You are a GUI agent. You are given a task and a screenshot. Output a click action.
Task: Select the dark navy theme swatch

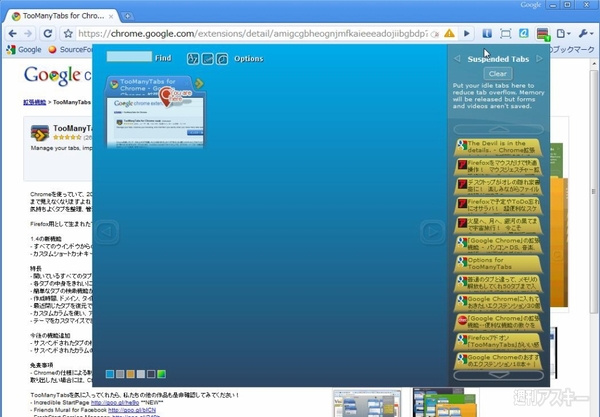151,374
